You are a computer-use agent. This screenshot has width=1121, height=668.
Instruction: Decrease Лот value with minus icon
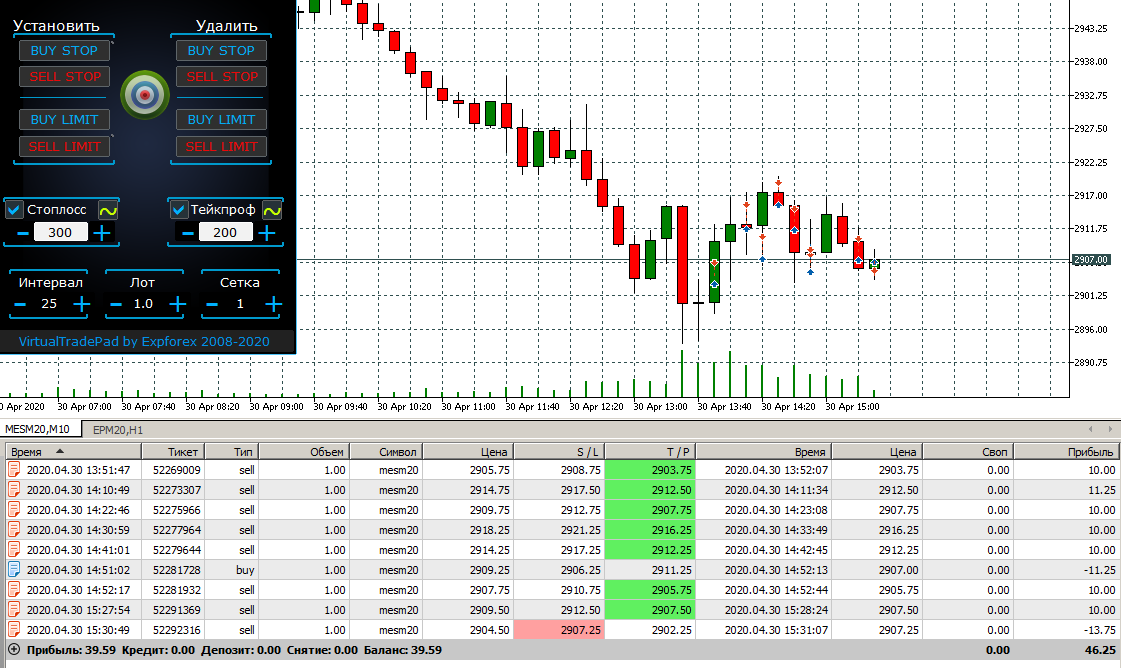click(116, 305)
